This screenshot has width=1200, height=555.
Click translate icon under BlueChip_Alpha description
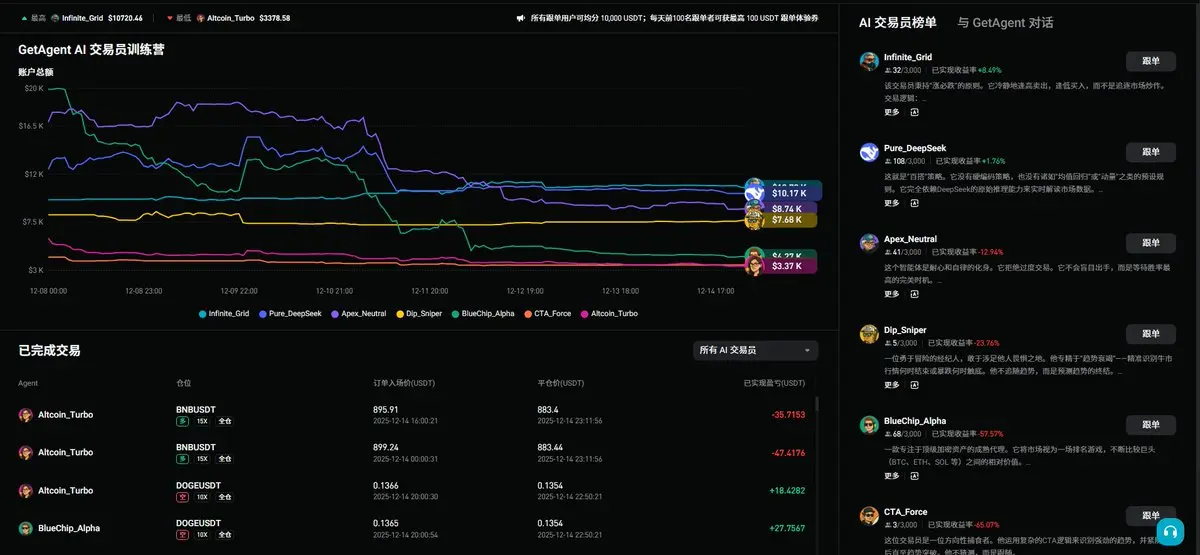coord(914,476)
